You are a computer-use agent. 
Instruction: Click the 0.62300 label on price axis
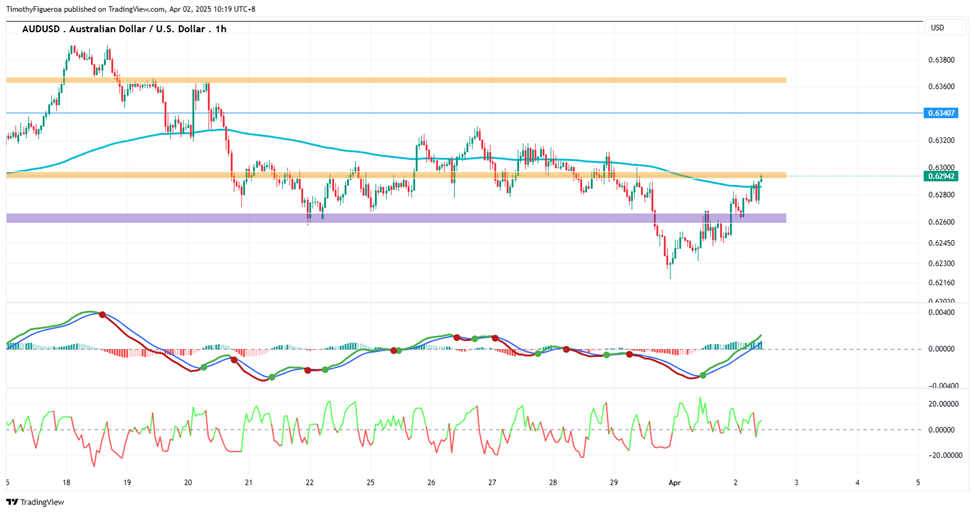(x=942, y=263)
